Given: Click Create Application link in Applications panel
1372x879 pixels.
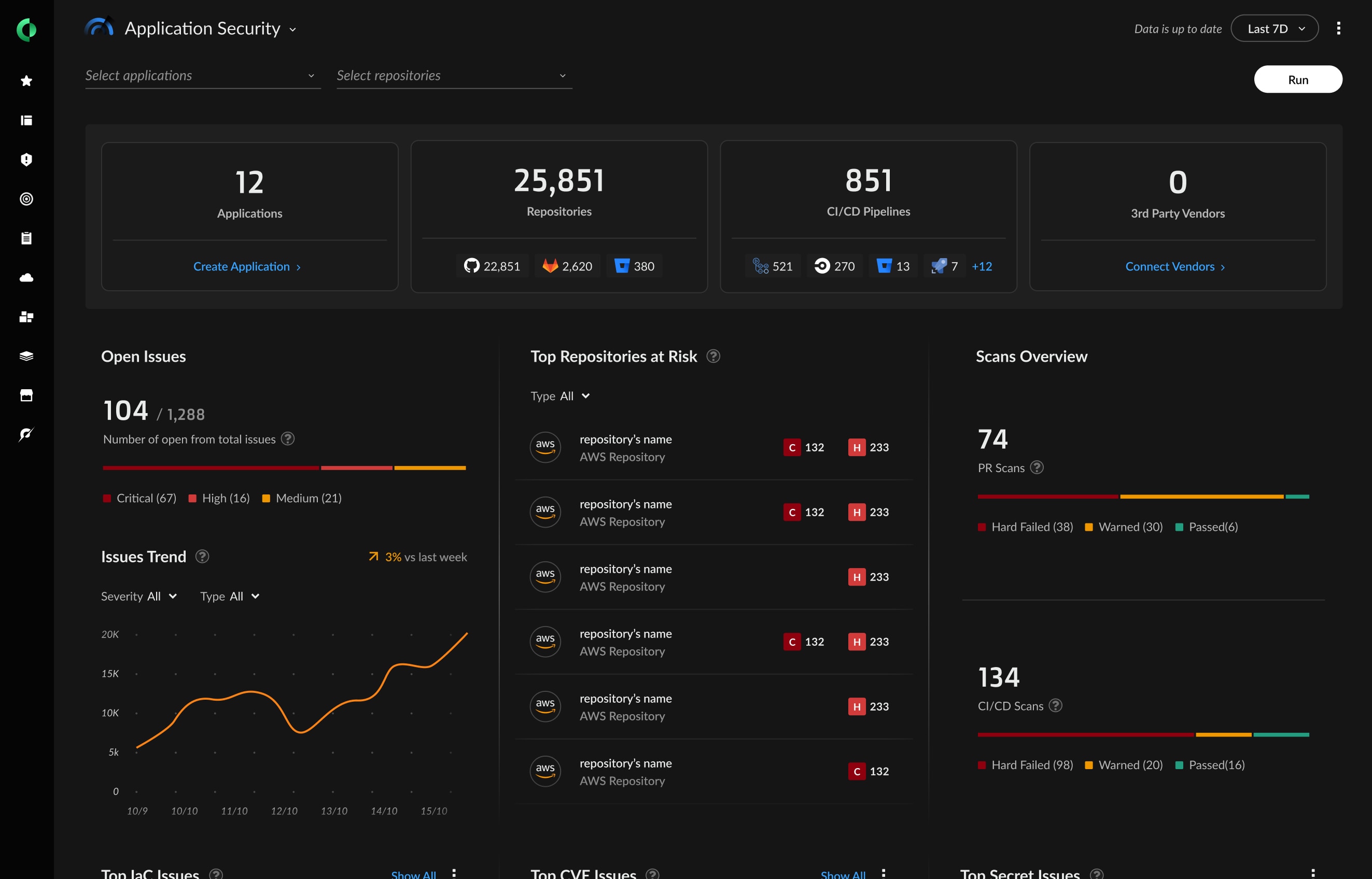Looking at the screenshot, I should point(248,265).
